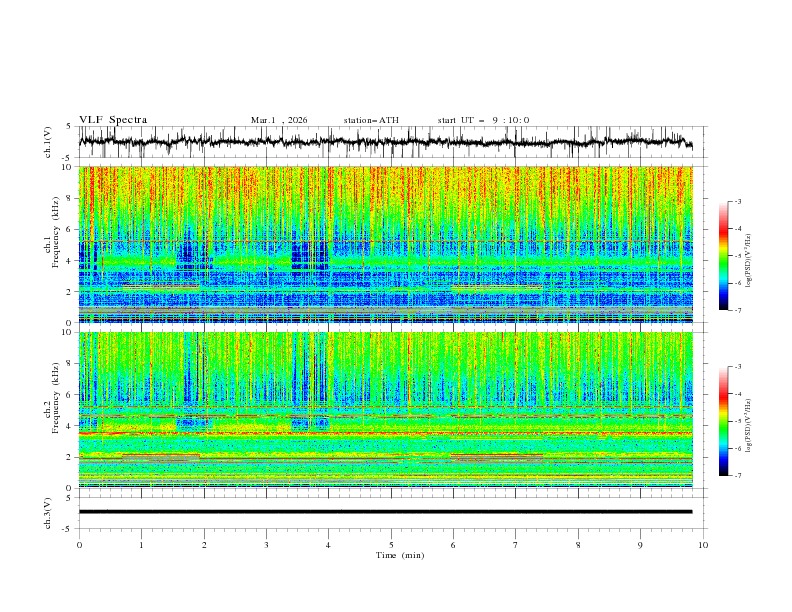792x612 pixels.
Task: Click the ch.1 spectrogram color scale bar
Action: (723, 255)
